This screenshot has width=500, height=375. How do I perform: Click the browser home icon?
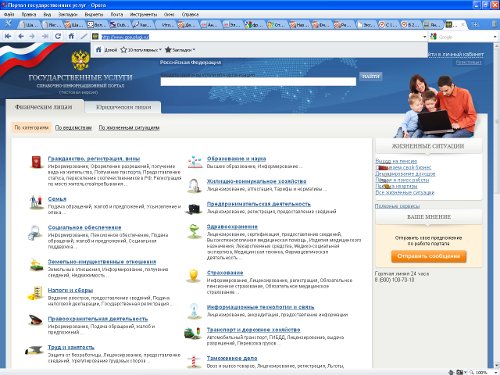71,36
